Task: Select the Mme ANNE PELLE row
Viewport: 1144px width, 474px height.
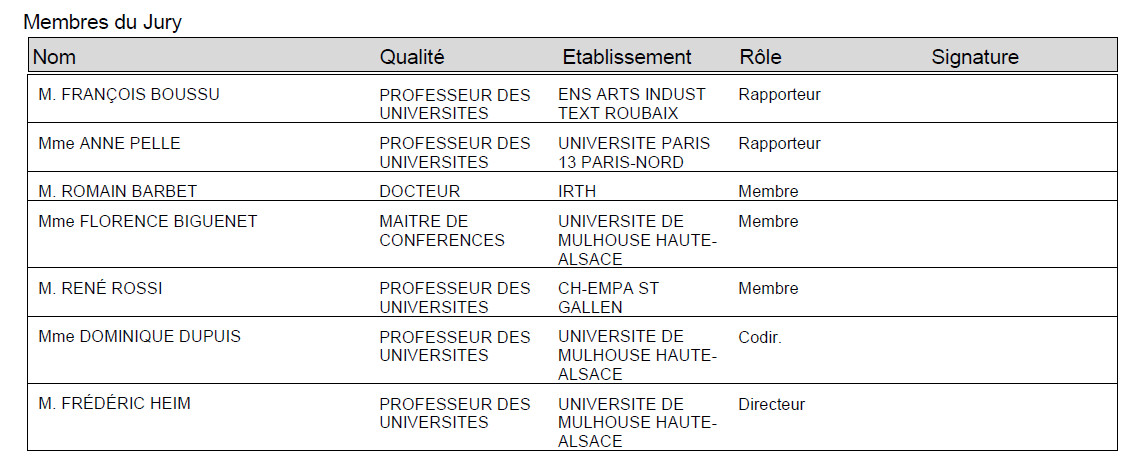Action: pyautogui.click(x=573, y=147)
